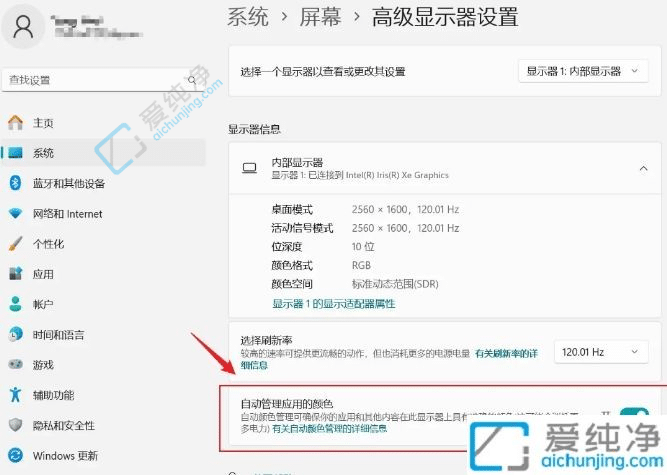Click the 查找设置 search field
The width and height of the screenshot is (667, 475).
[103, 80]
